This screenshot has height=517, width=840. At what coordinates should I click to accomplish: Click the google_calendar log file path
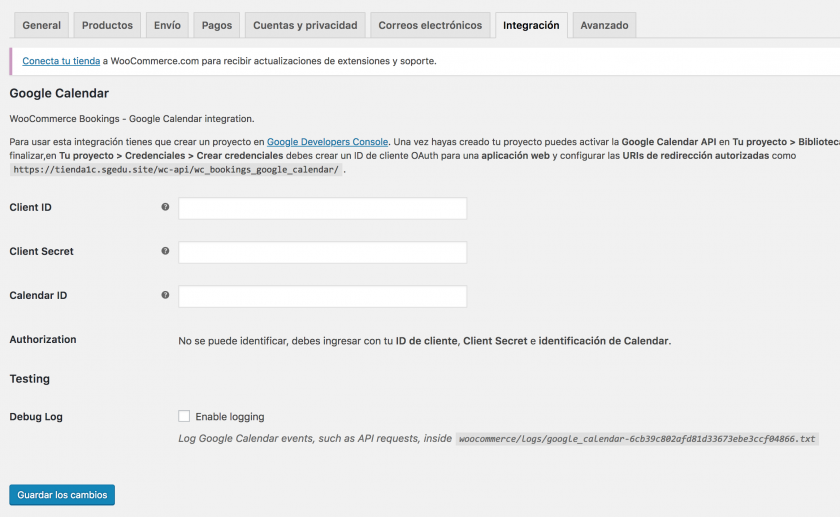pos(637,439)
